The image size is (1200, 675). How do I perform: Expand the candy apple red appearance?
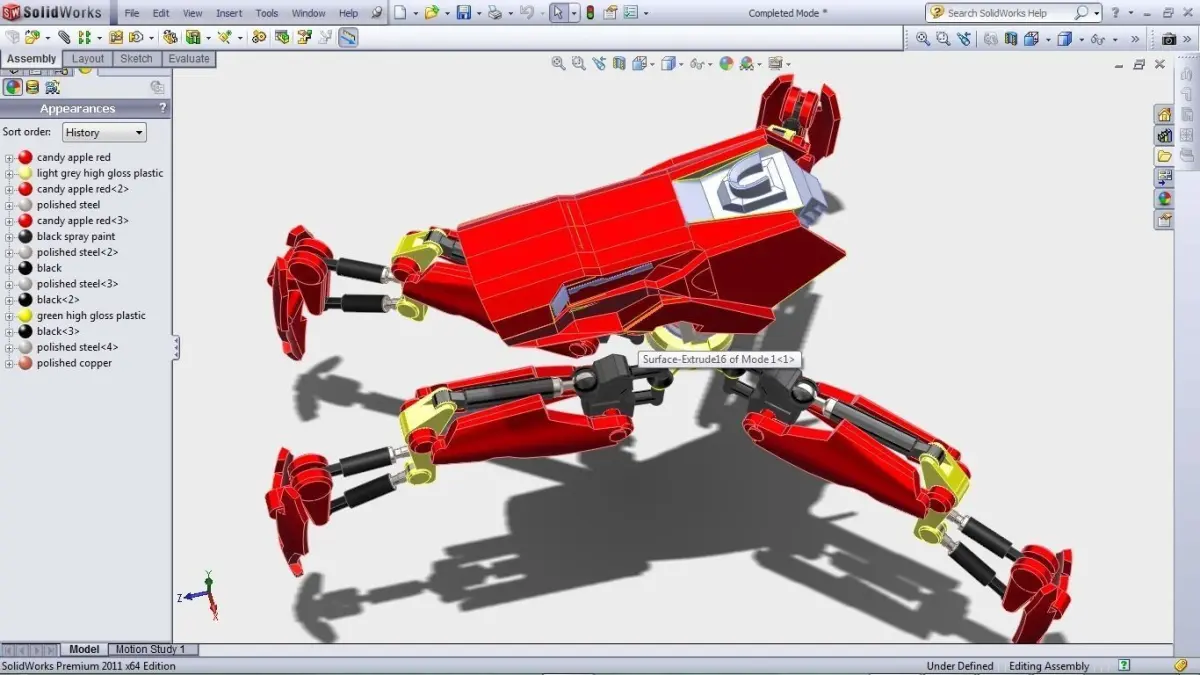pos(9,158)
